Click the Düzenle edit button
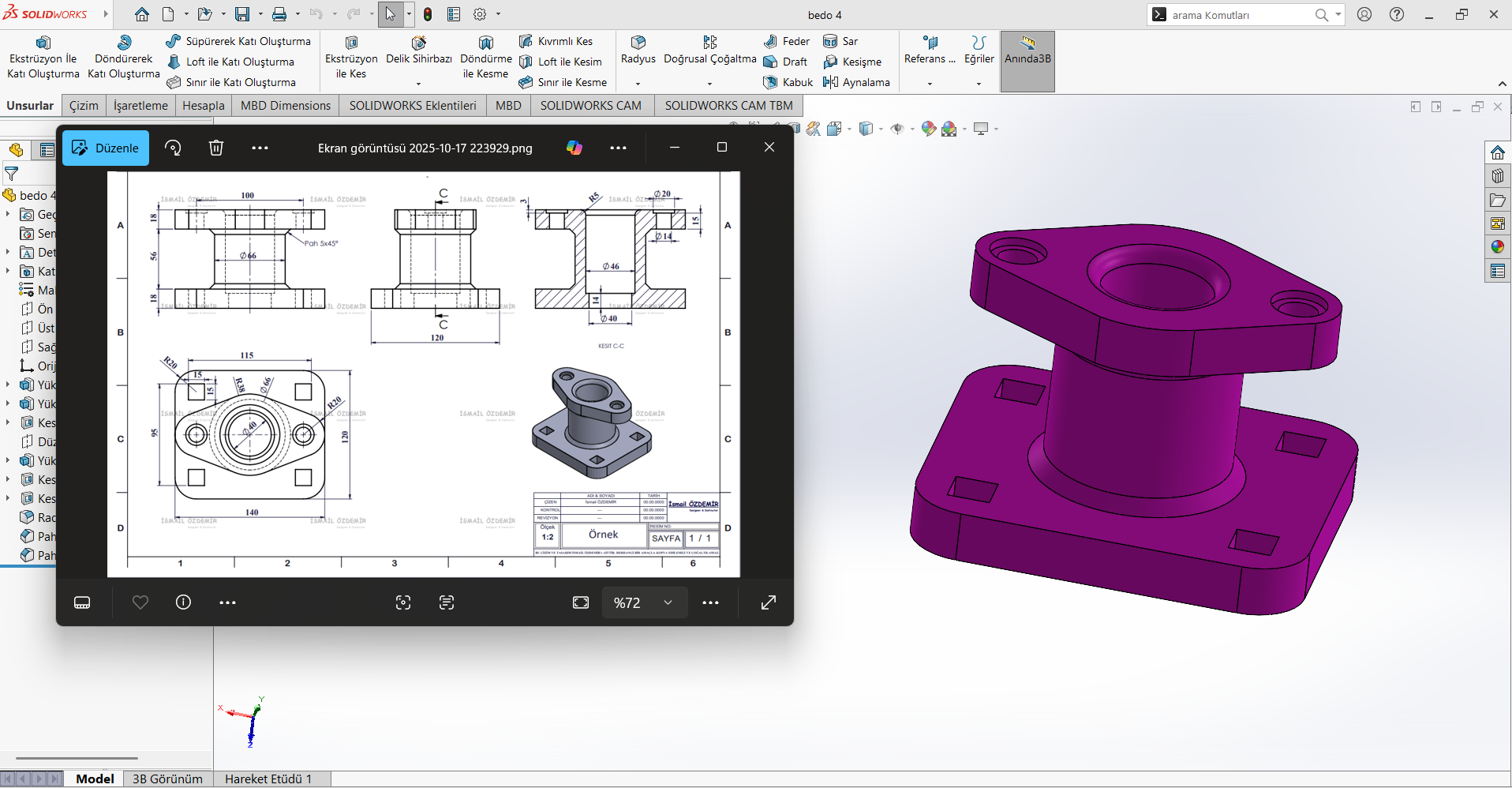 click(106, 148)
